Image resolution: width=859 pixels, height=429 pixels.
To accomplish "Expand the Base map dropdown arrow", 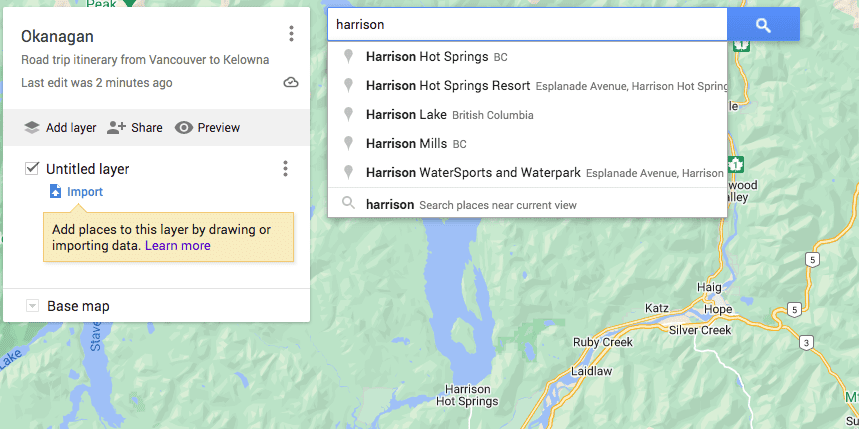I will pos(32,306).
